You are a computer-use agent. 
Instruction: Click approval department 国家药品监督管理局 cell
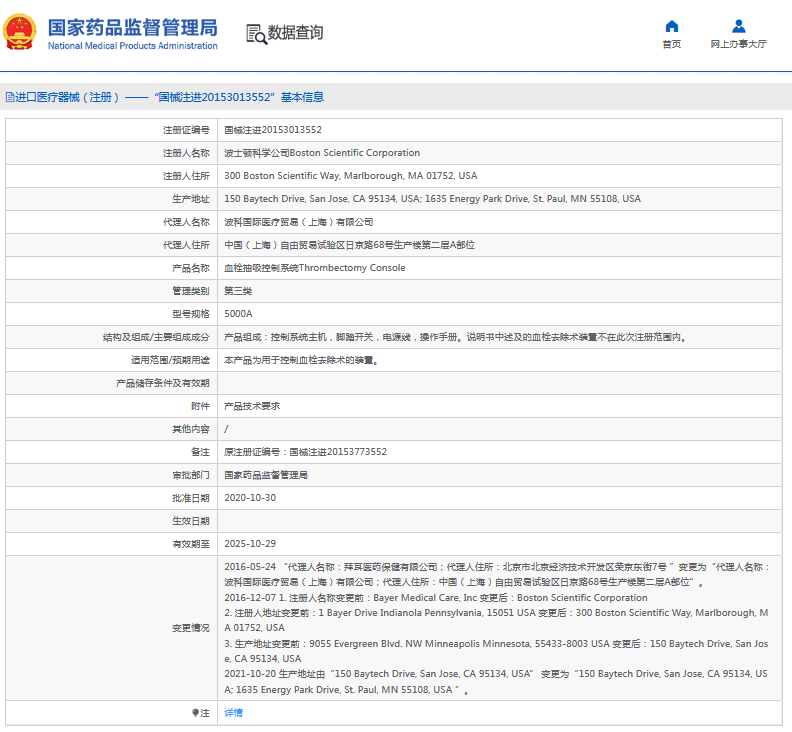tap(266, 475)
